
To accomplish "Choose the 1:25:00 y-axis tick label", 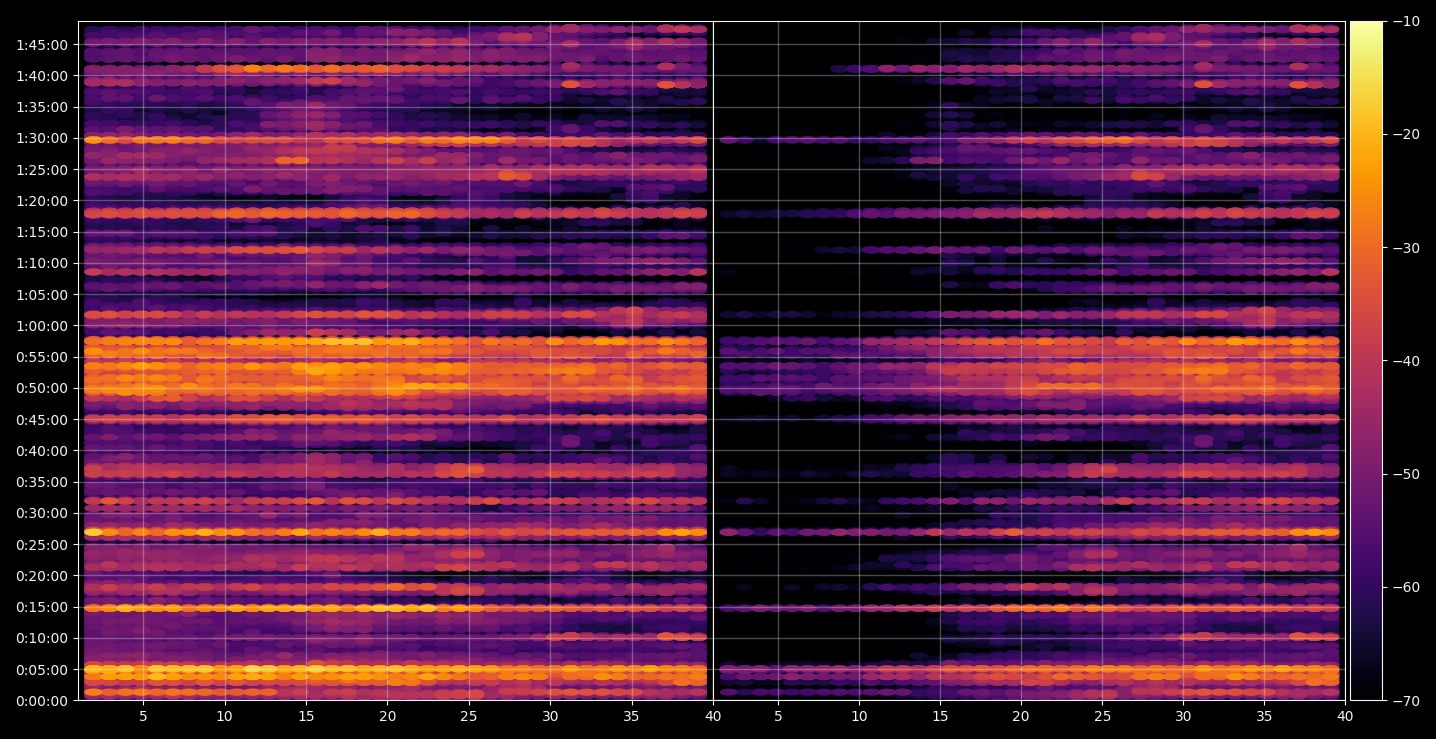I will (43, 170).
